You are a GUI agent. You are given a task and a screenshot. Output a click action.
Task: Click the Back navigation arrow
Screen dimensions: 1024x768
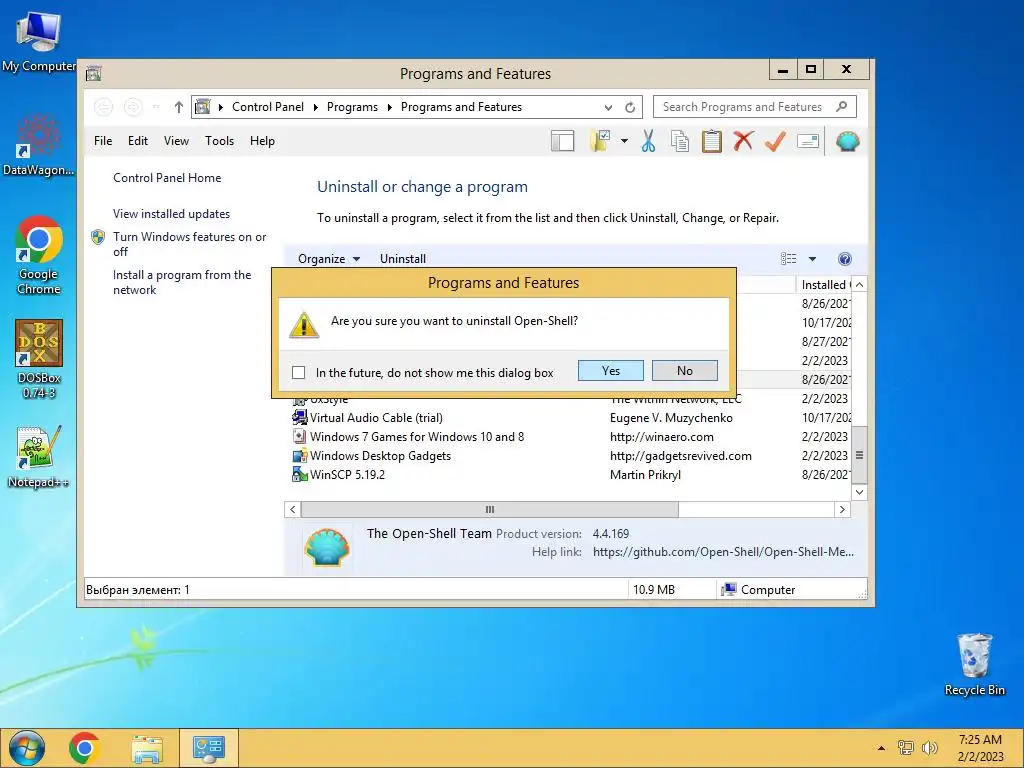tap(104, 106)
